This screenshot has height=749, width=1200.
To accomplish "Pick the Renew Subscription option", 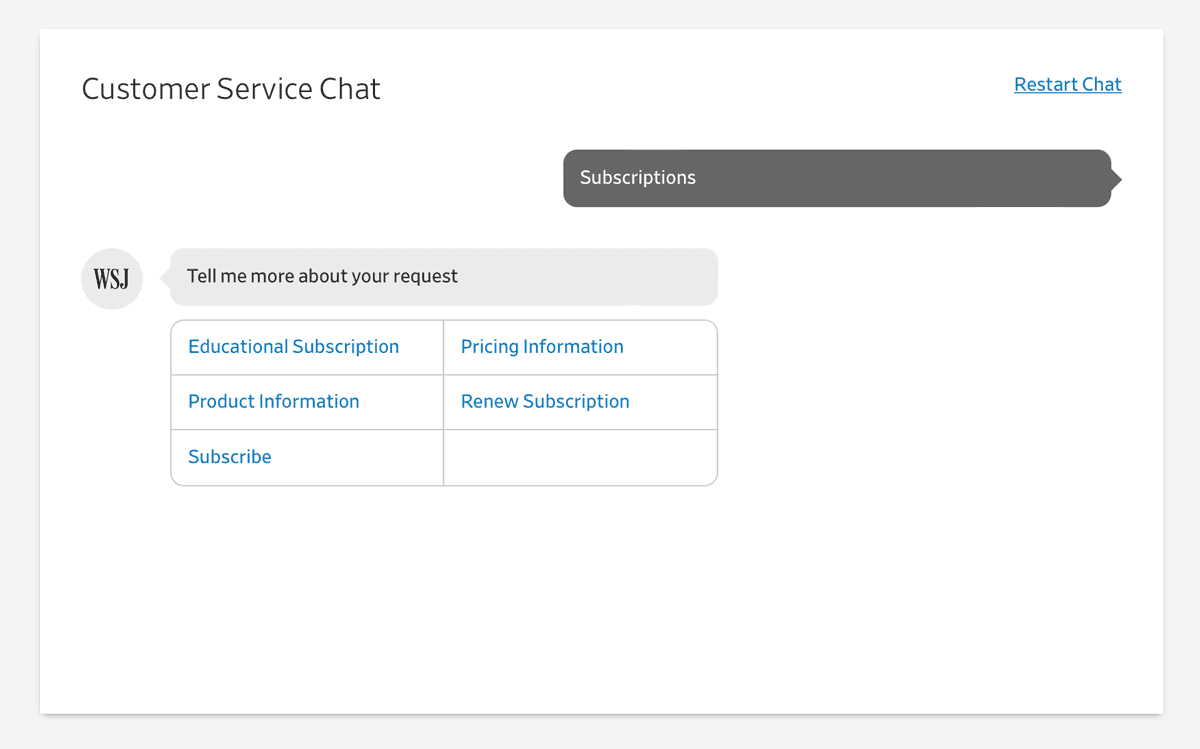I will click(545, 402).
